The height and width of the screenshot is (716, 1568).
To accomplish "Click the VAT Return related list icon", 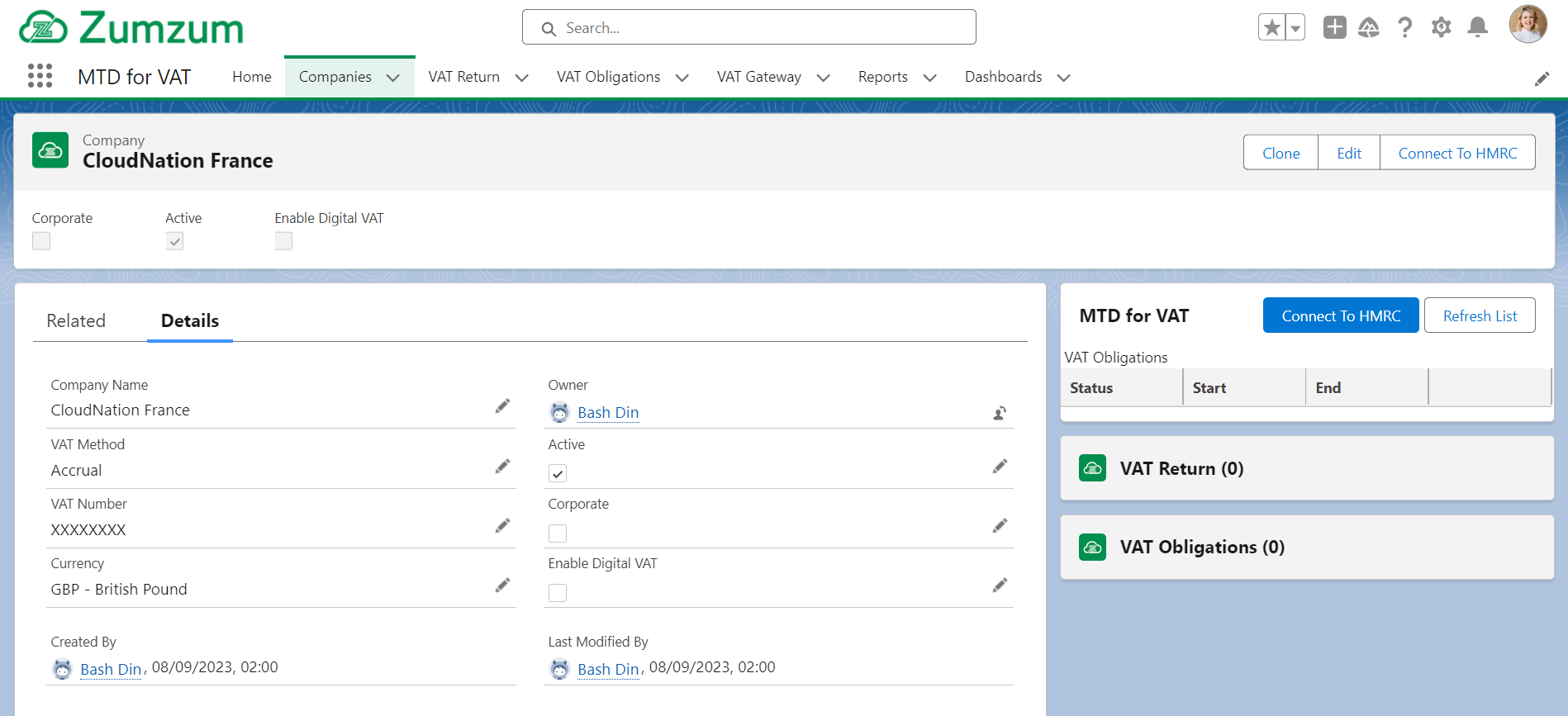I will 1092,468.
